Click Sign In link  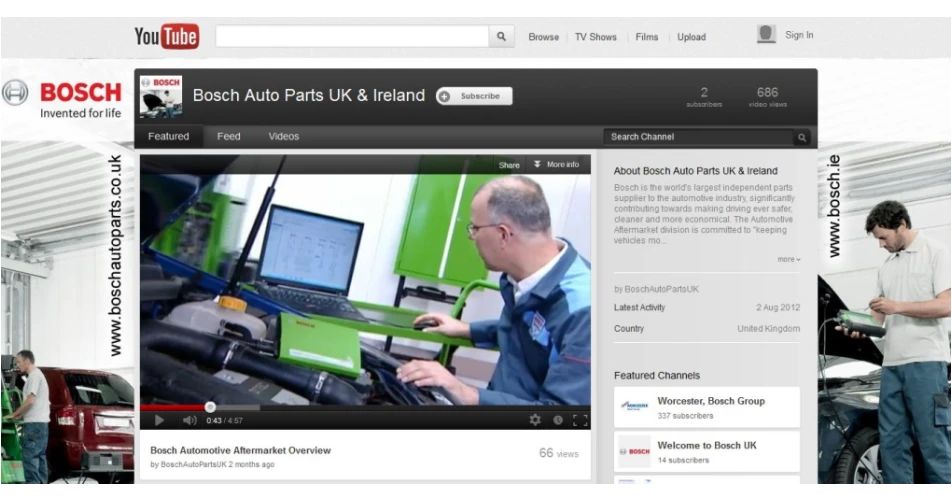click(799, 35)
